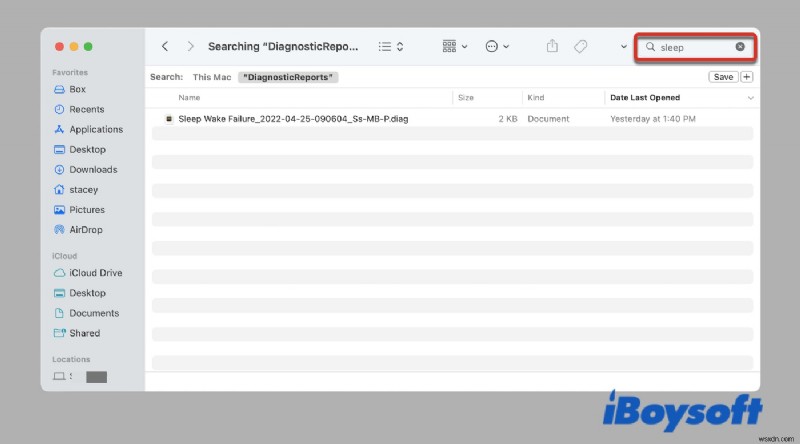Open iCloud Drive in the sidebar
Viewport: 800px width, 444px height.
coord(96,273)
